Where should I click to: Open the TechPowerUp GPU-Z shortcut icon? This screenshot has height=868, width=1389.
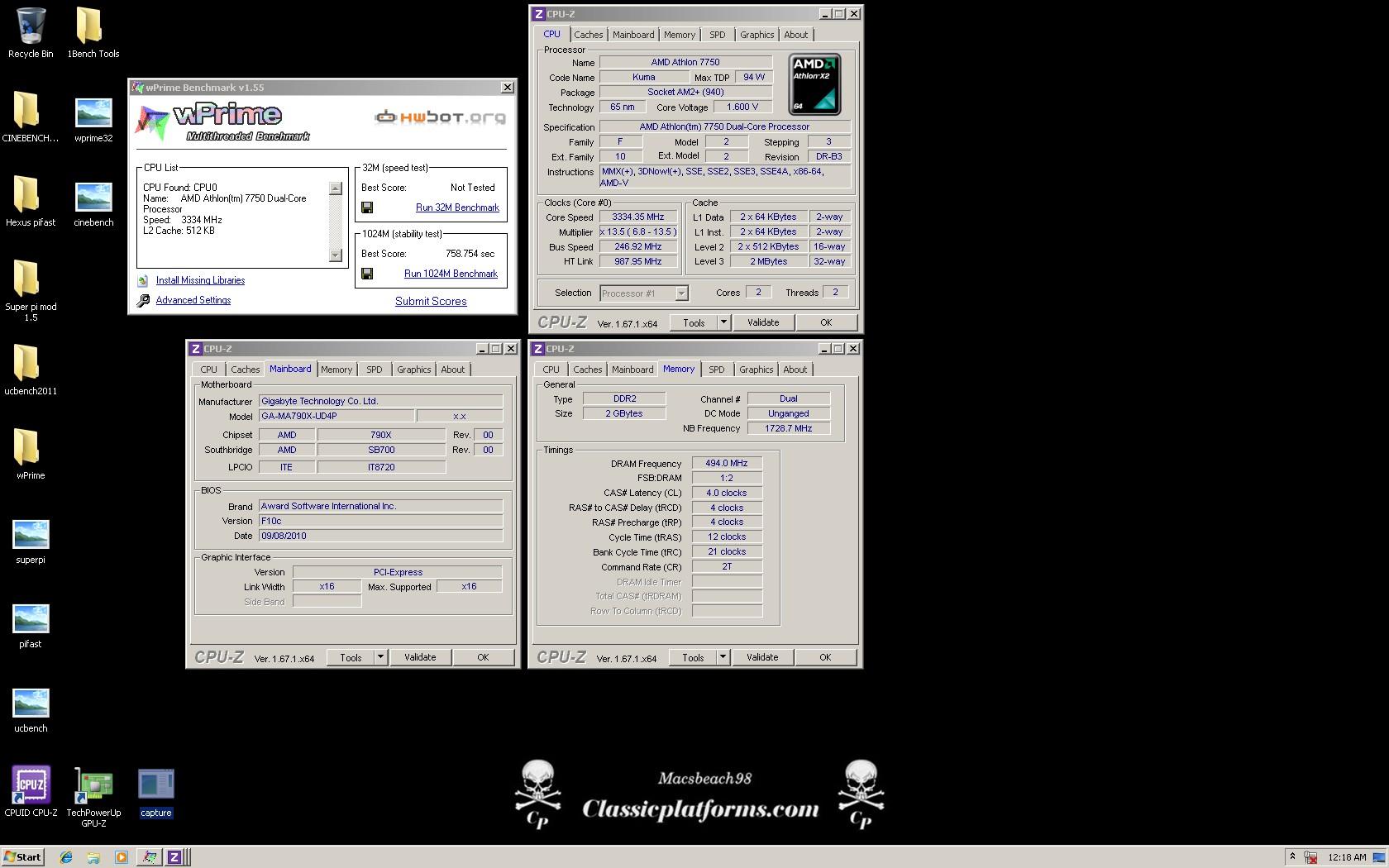click(x=93, y=785)
